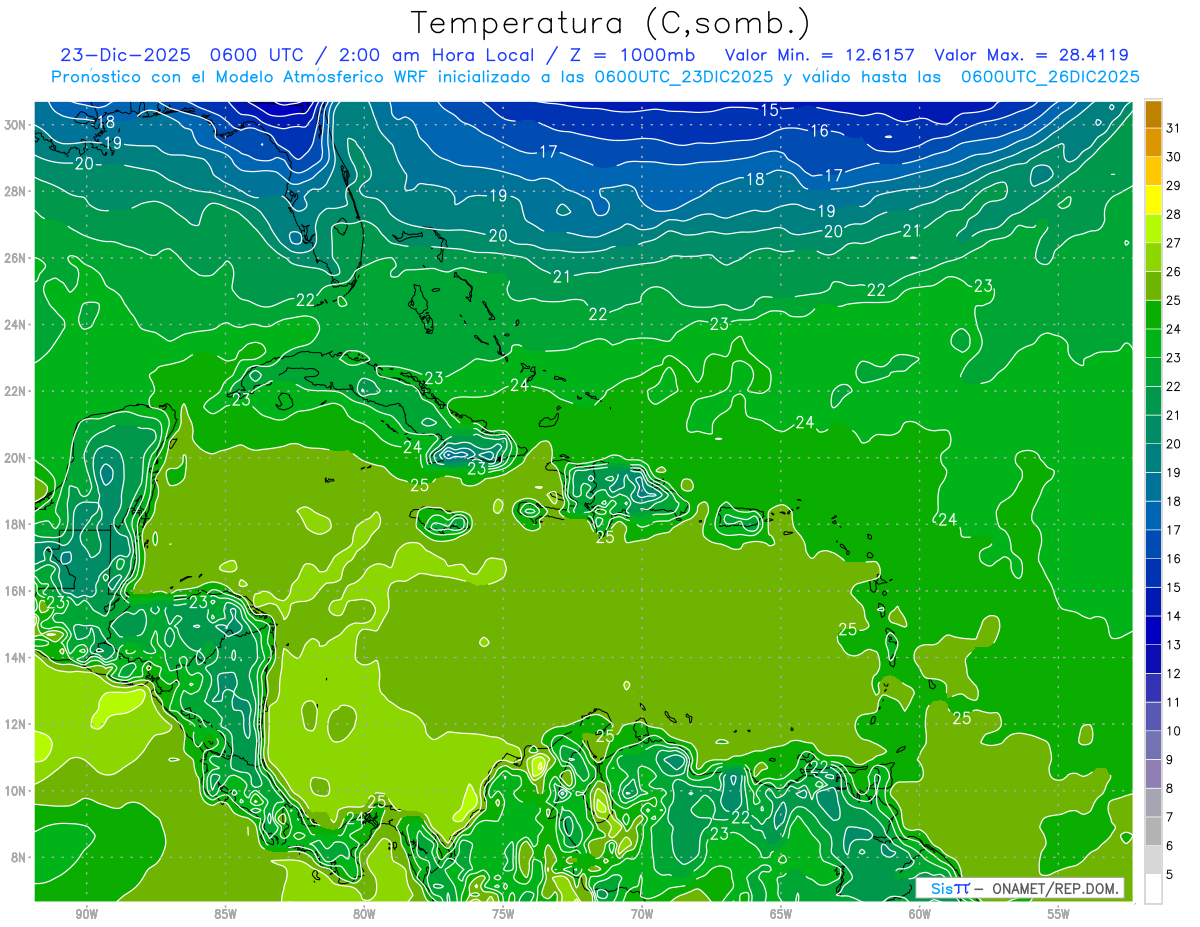The width and height of the screenshot is (1200, 927).
Task: Click legend swatch between 9 and 10
Action: 1153,745
